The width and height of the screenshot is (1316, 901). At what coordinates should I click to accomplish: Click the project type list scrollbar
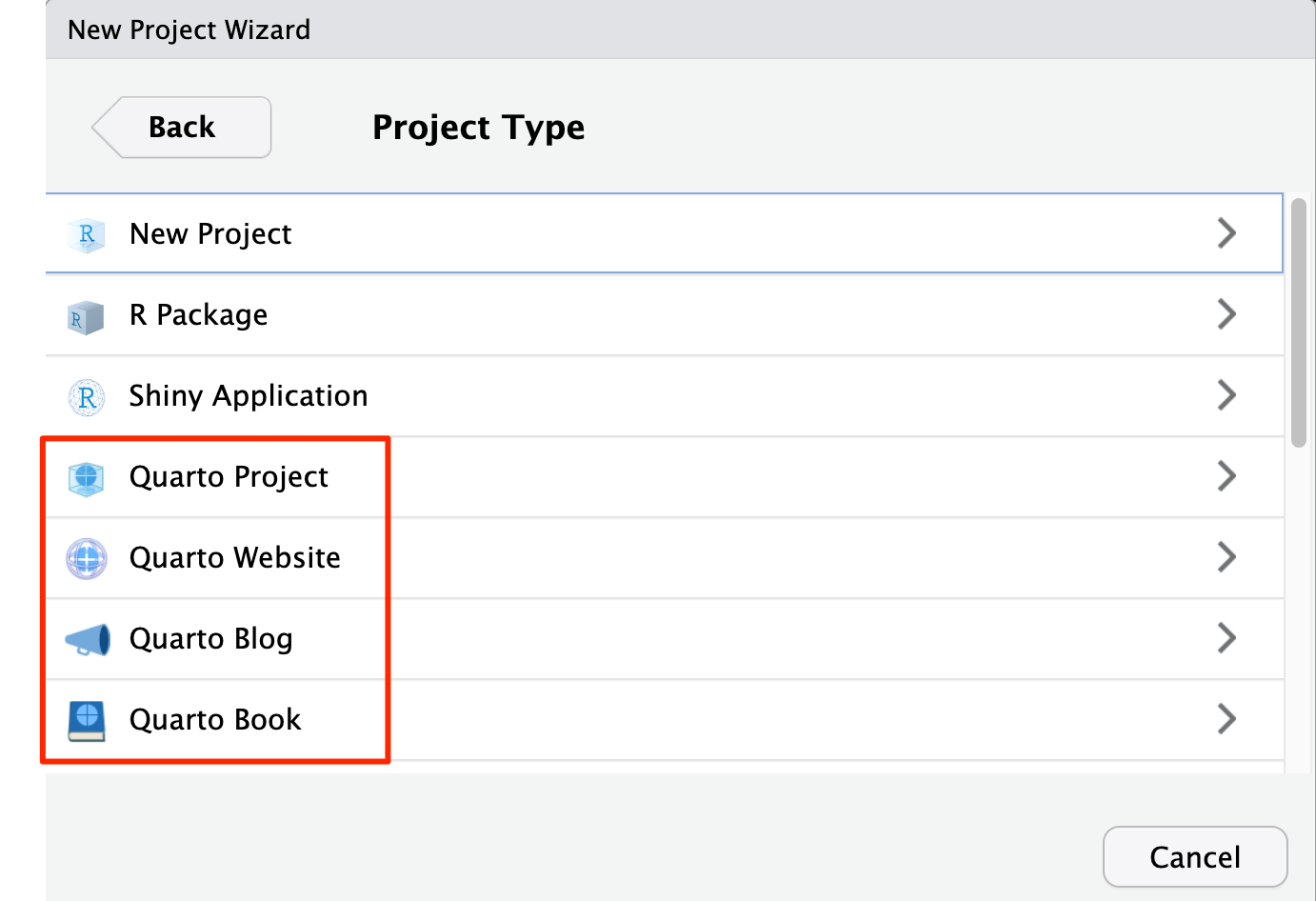[x=1299, y=323]
